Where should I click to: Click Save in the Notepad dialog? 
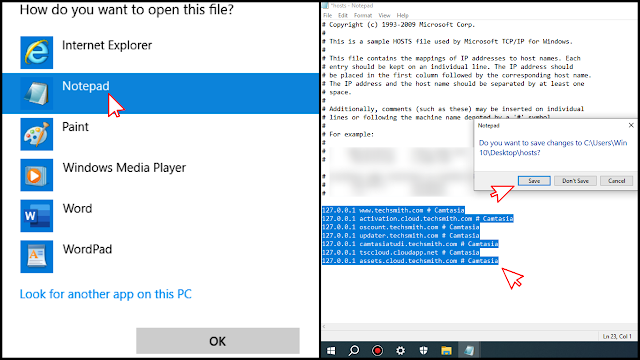coord(534,181)
